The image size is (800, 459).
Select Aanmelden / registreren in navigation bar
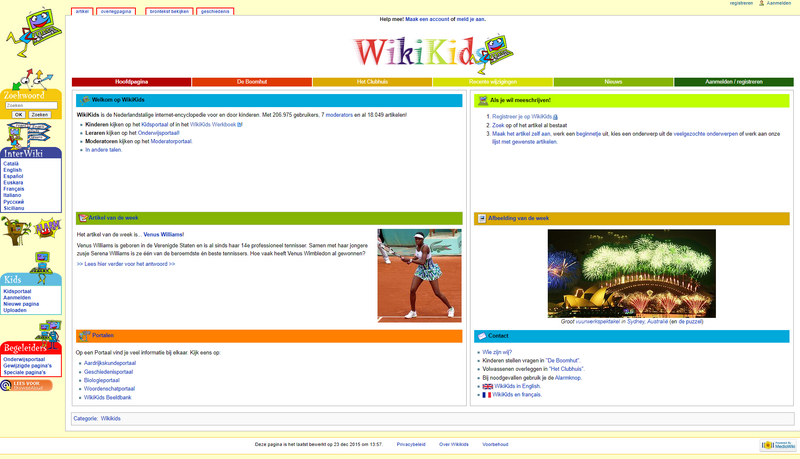pos(734,82)
